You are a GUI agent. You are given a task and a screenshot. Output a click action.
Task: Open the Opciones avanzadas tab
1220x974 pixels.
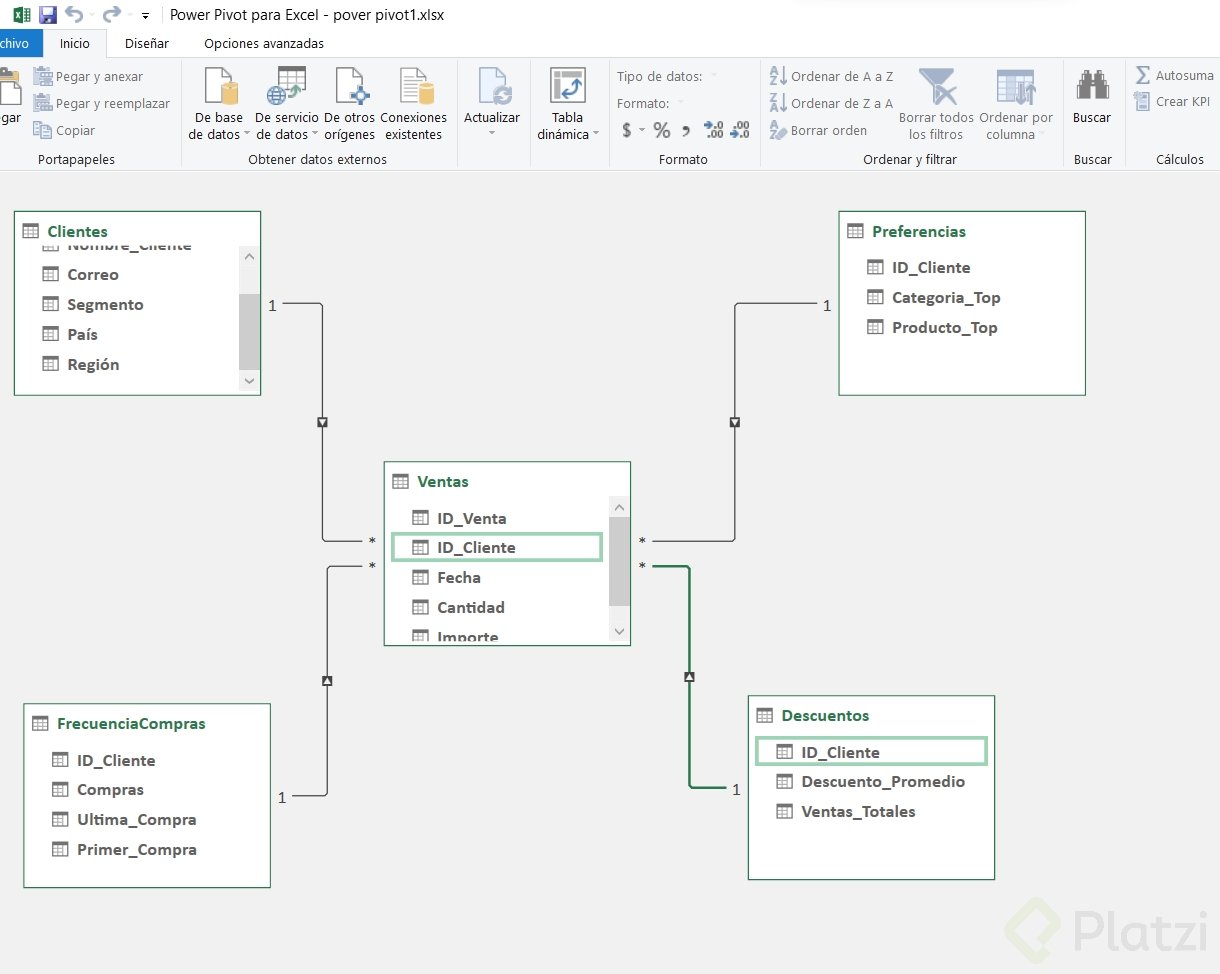pyautogui.click(x=264, y=43)
